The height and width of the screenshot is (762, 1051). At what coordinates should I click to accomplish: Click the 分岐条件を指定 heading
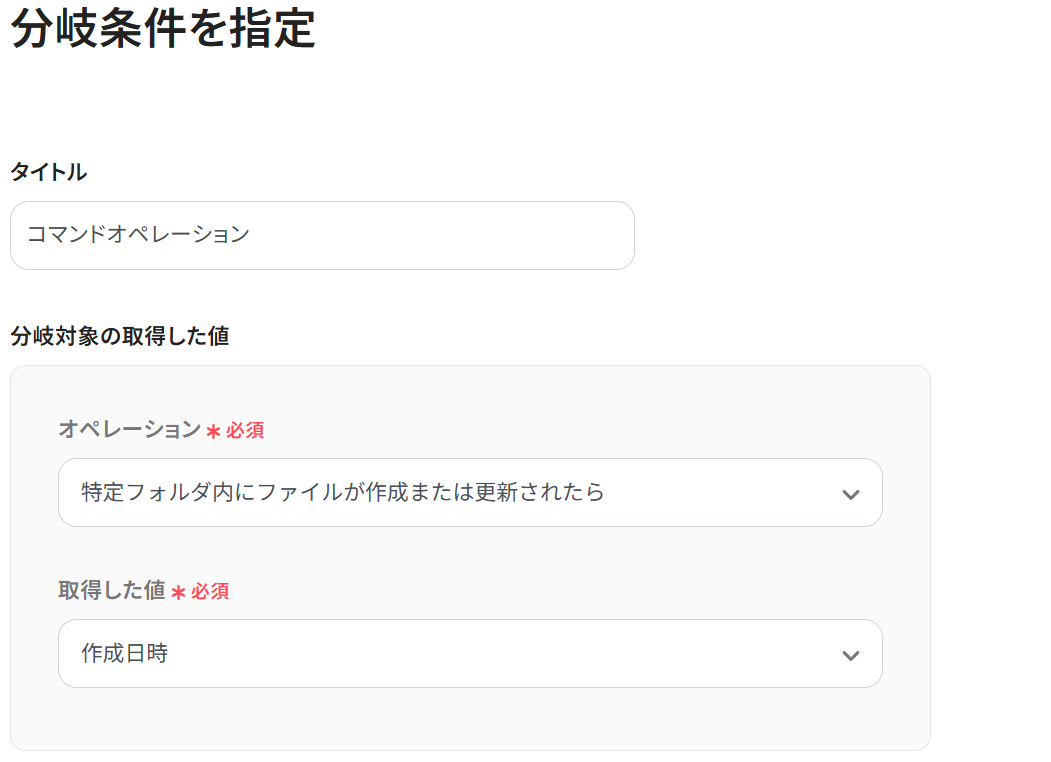(x=163, y=30)
